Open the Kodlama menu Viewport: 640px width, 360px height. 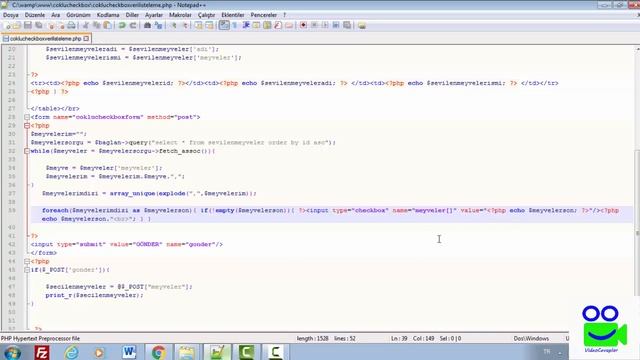pyautogui.click(x=108, y=15)
